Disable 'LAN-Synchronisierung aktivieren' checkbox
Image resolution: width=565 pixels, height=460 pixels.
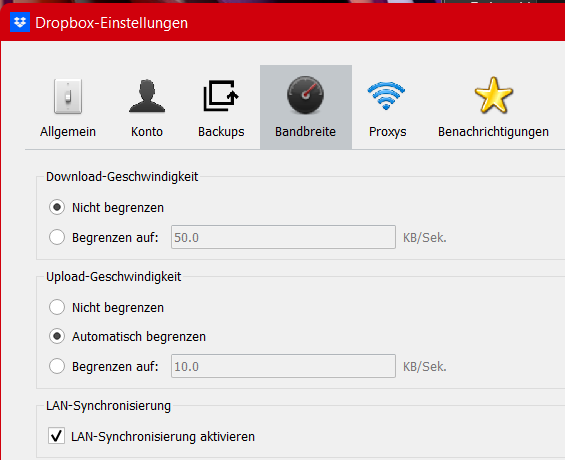57,436
